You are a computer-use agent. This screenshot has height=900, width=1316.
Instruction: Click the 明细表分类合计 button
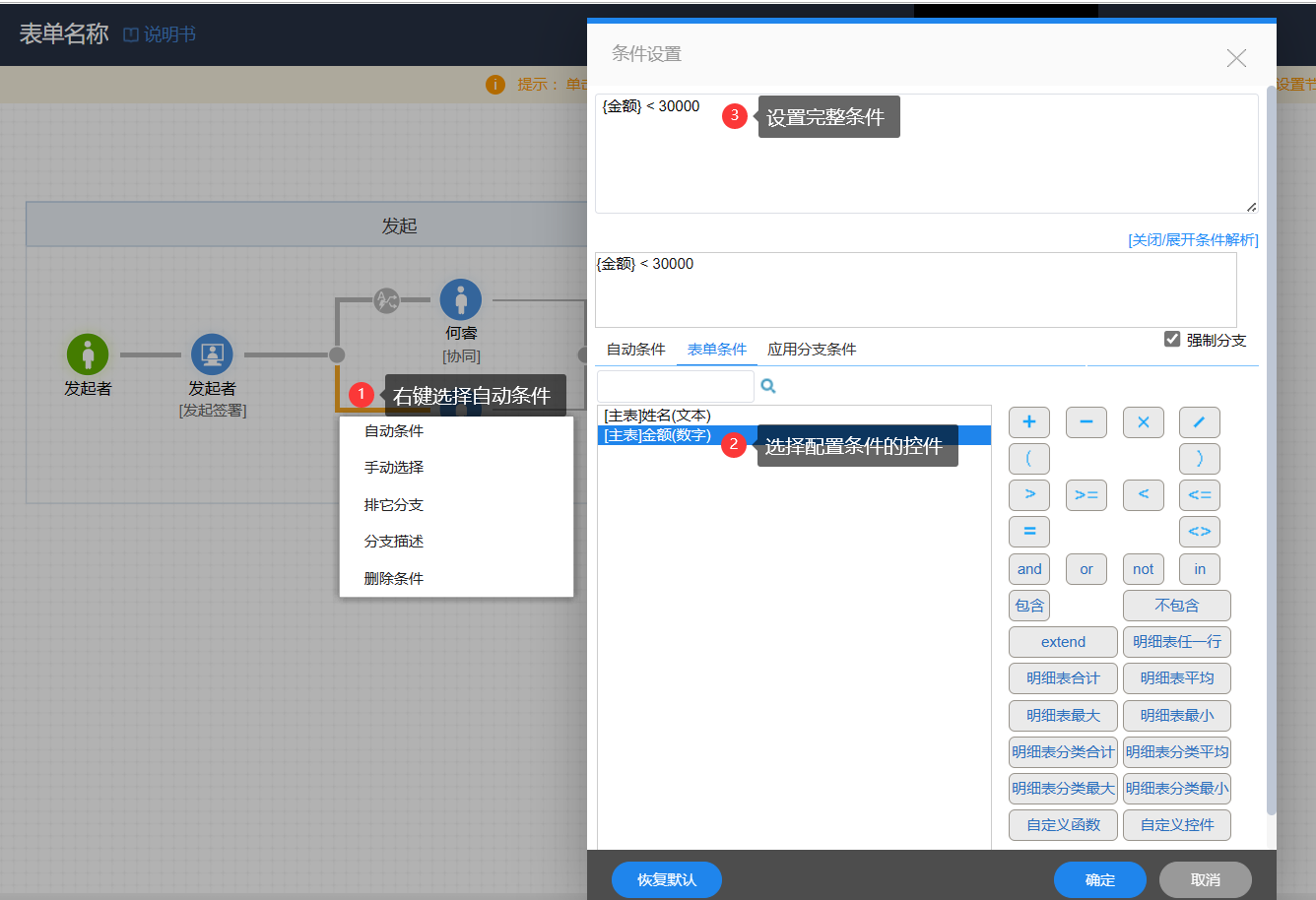[x=1063, y=752]
